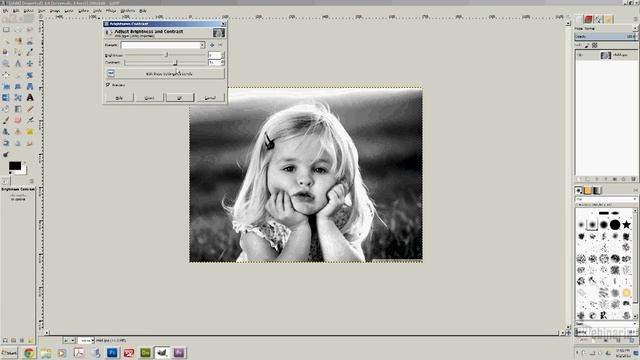
Task: Select the Scale tool
Action: 6,87
